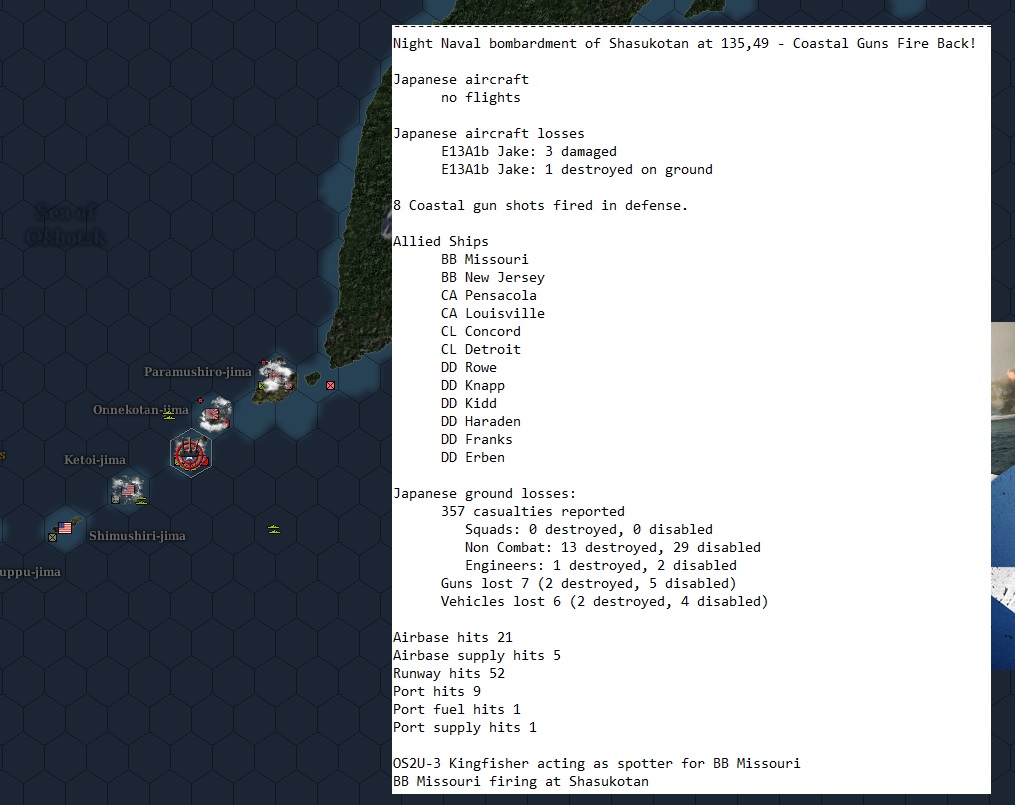The height and width of the screenshot is (805, 1015).
Task: Click the Paramushiro-jima map label
Action: 197,371
